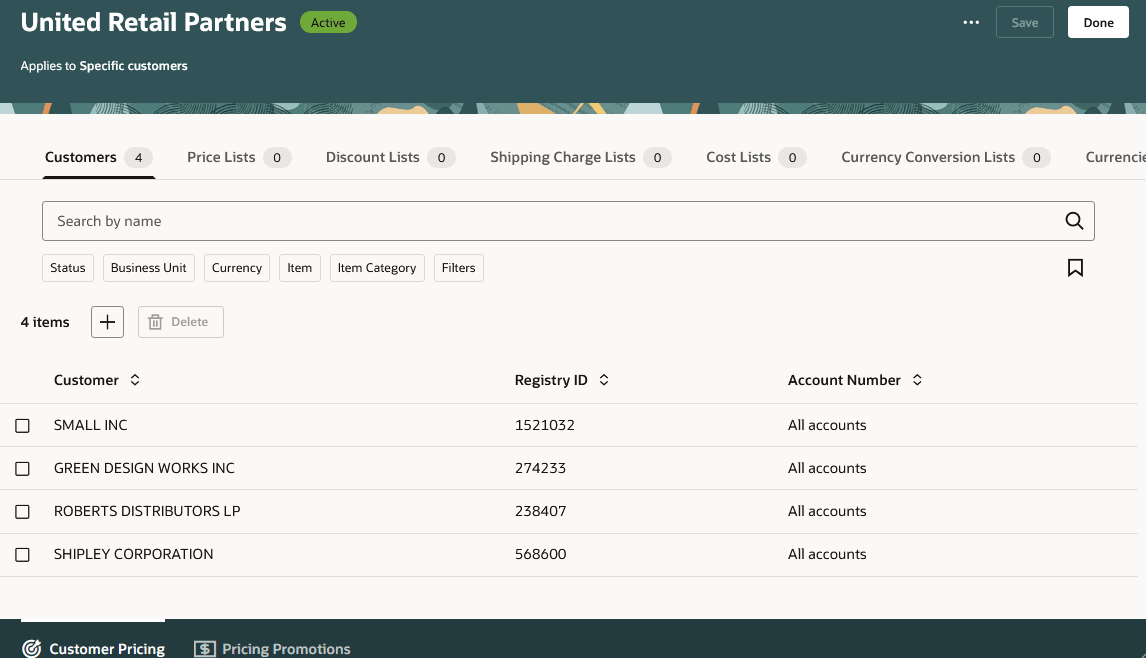Image resolution: width=1146 pixels, height=658 pixels.
Task: Click the Delete button
Action: tap(181, 322)
